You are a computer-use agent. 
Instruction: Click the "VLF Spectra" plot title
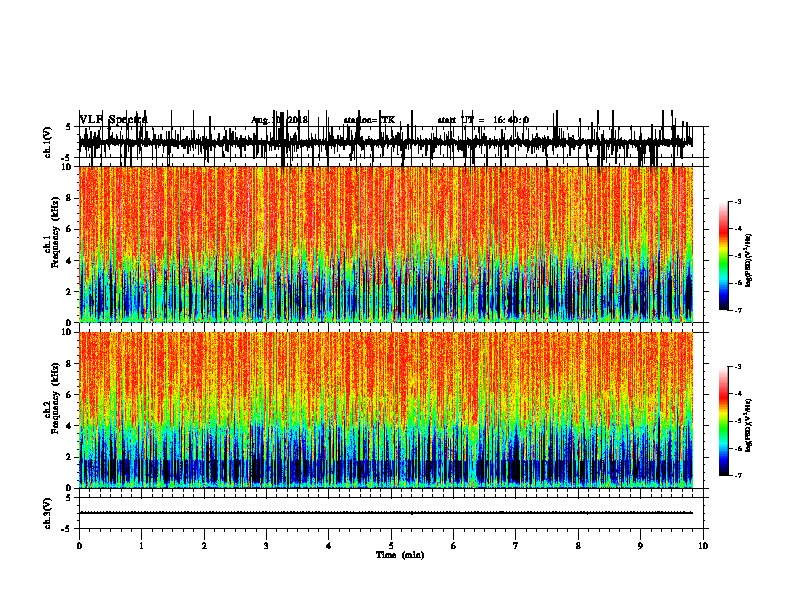[114, 119]
